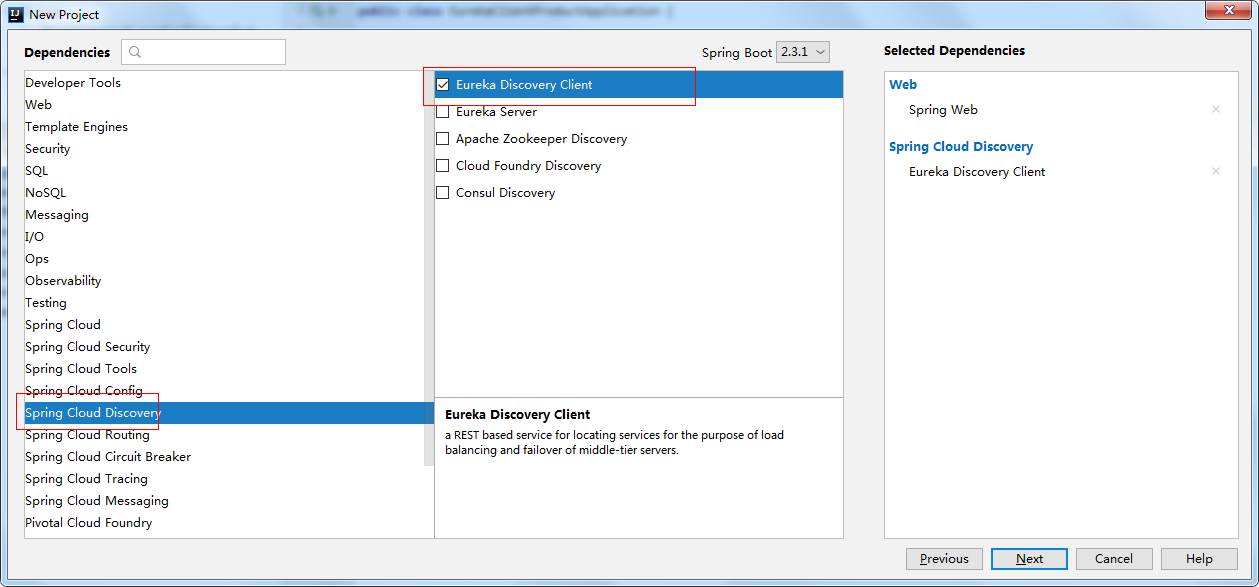
Task: Open Help for this dialog
Action: [x=1199, y=559]
